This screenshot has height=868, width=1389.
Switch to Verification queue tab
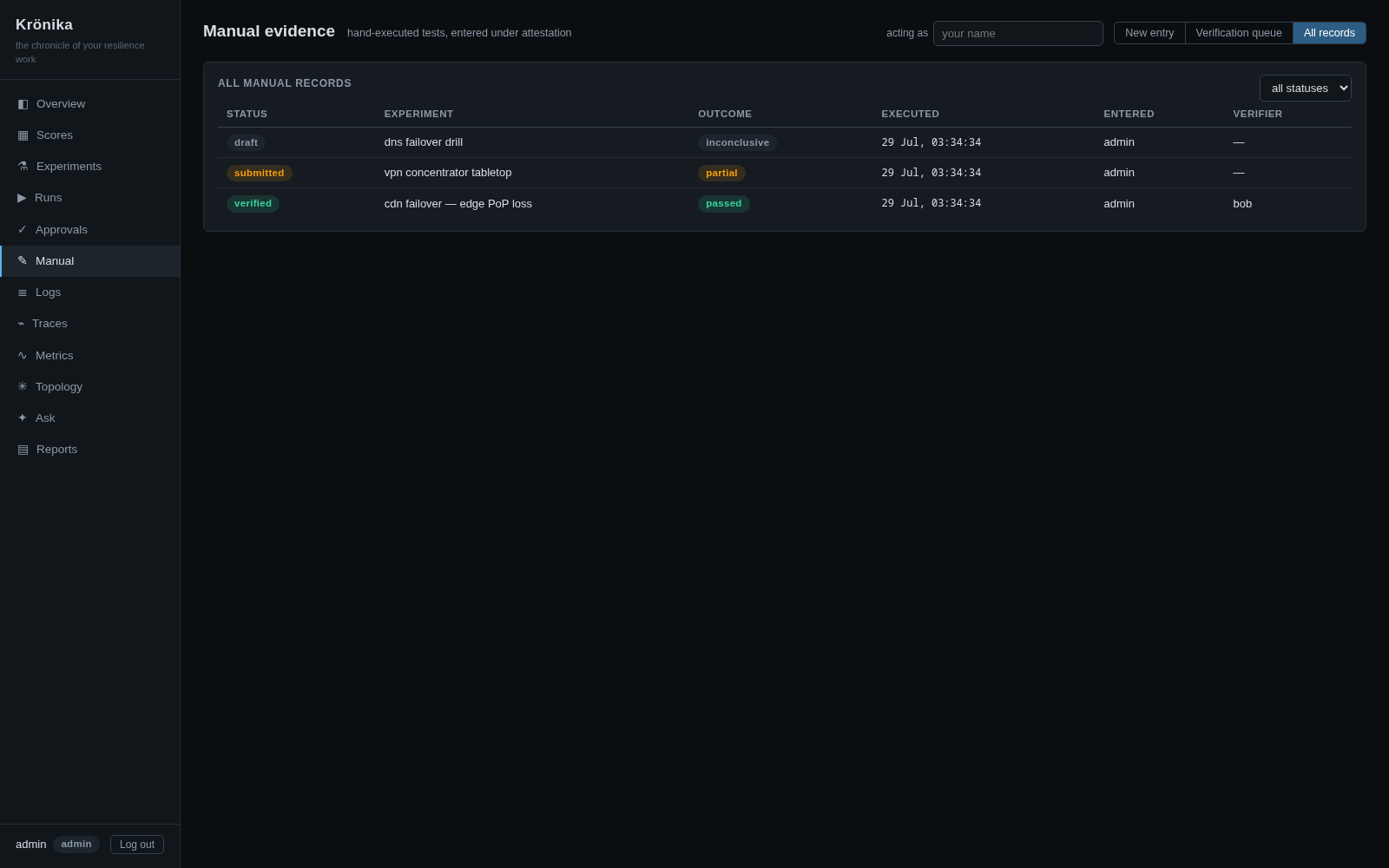1239,33
